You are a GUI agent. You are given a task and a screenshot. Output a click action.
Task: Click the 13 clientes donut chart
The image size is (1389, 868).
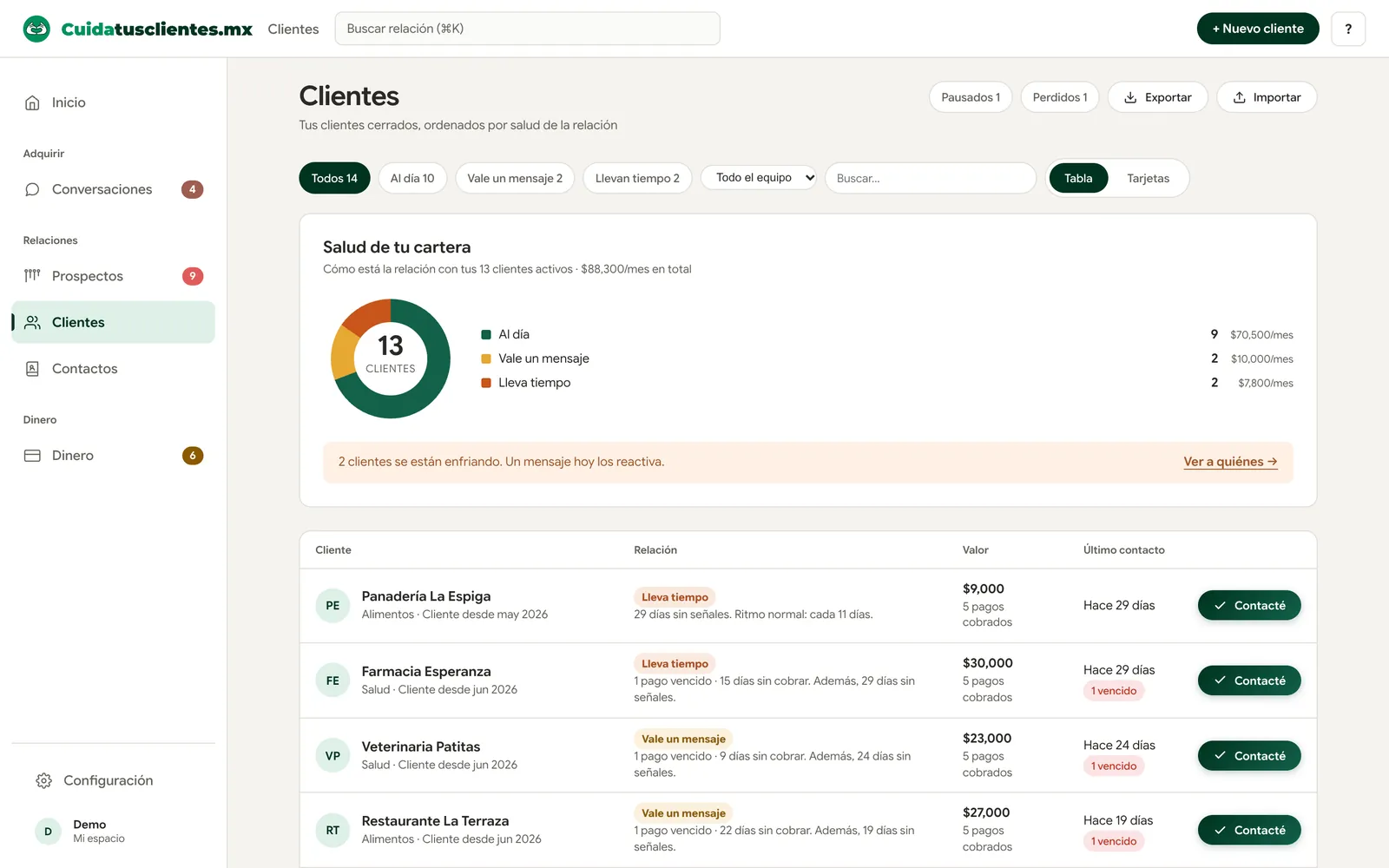pos(391,358)
